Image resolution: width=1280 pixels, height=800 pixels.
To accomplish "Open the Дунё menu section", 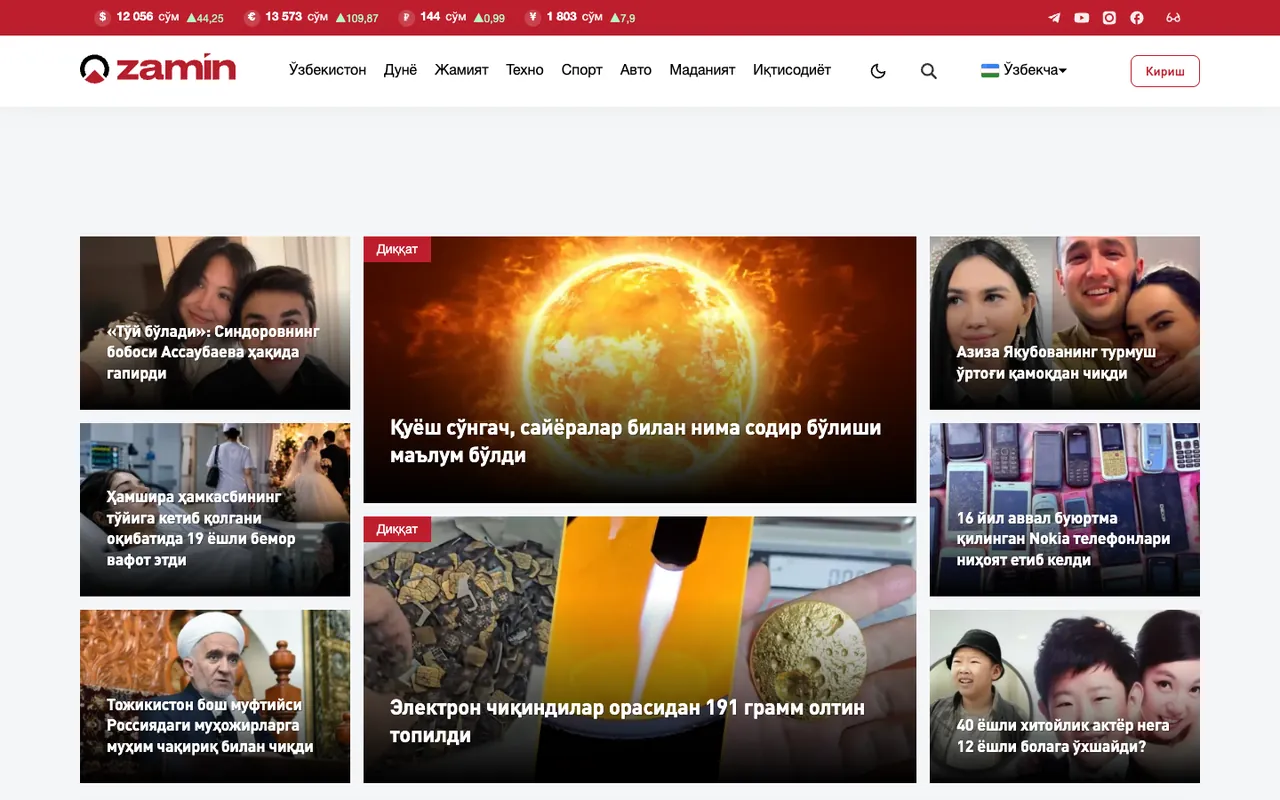I will [x=400, y=70].
